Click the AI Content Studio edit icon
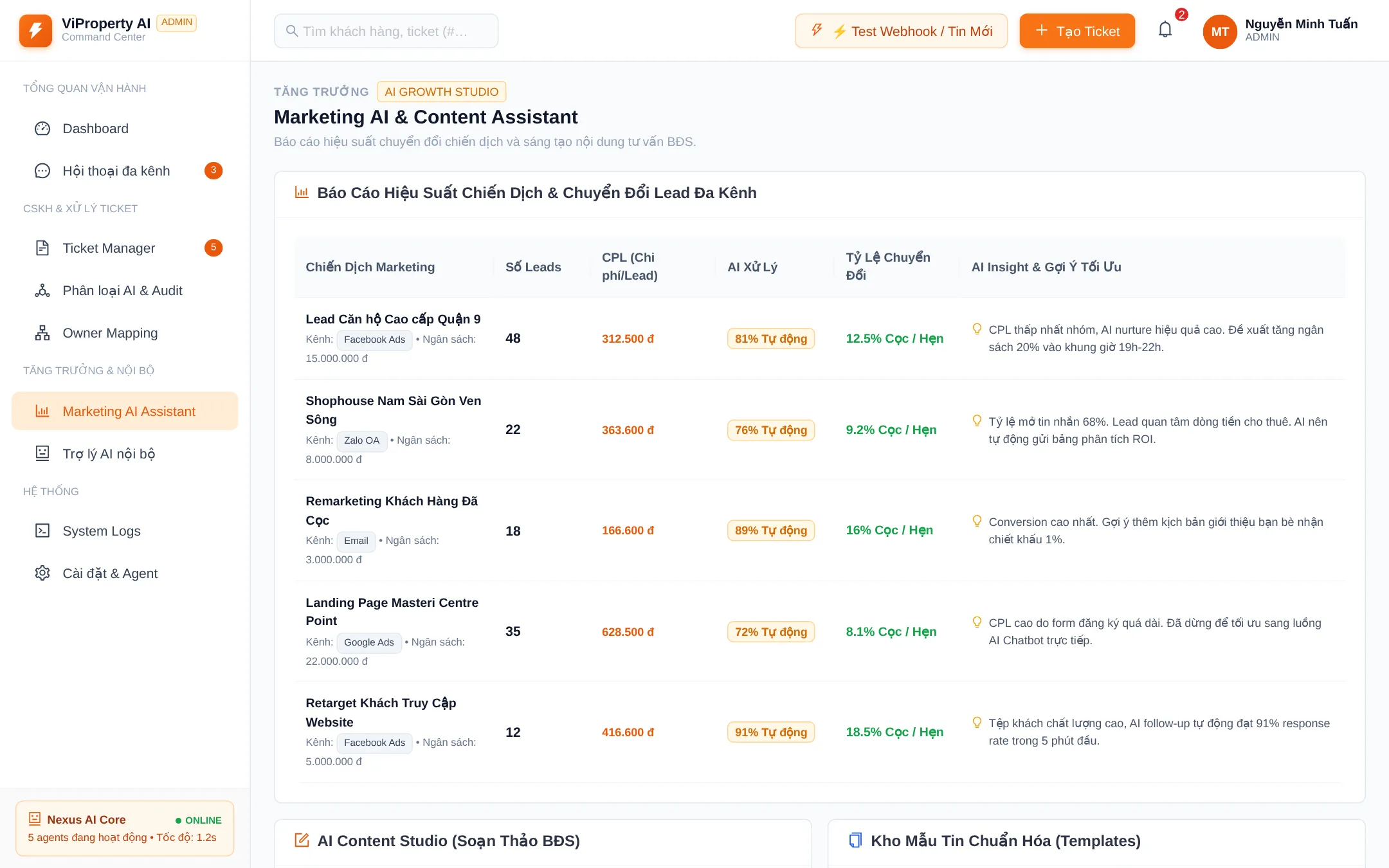Image resolution: width=1389 pixels, height=868 pixels. tap(302, 840)
